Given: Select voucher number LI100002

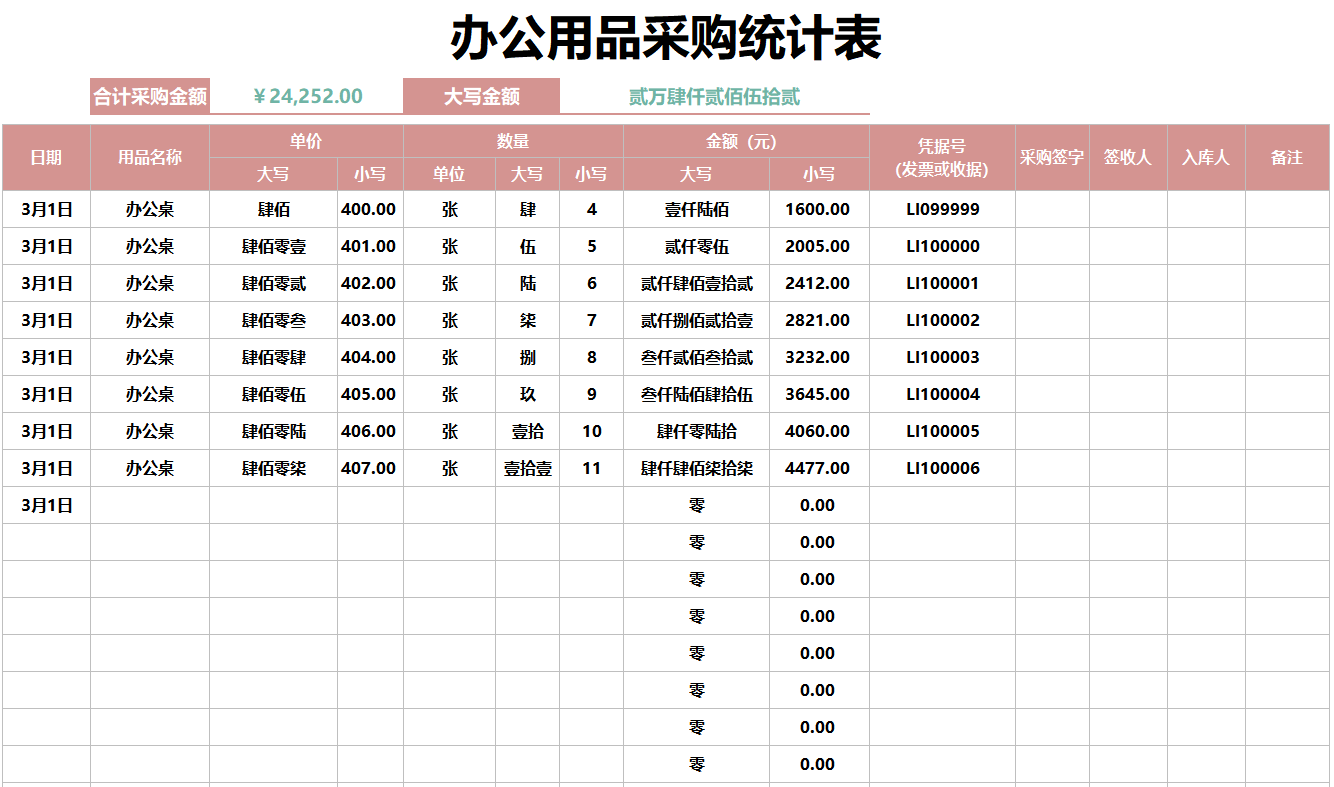Looking at the screenshot, I should 942,320.
